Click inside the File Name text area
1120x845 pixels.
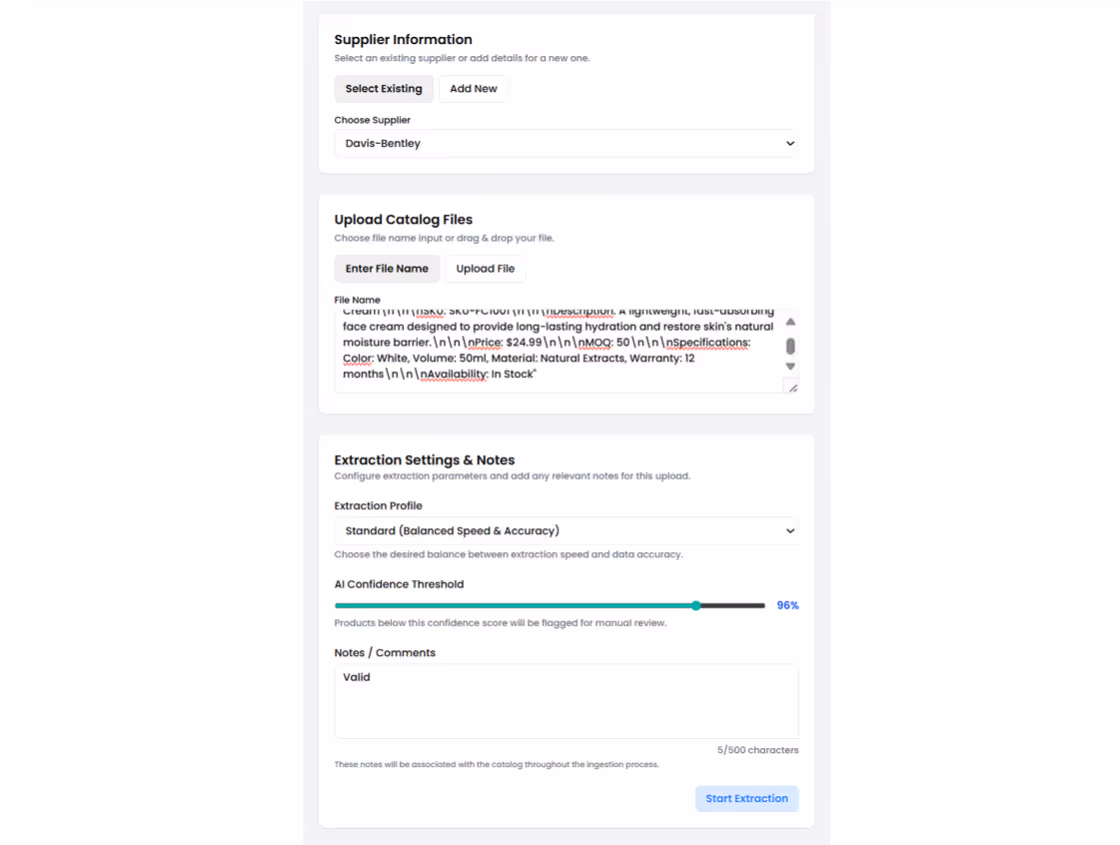tap(560, 345)
